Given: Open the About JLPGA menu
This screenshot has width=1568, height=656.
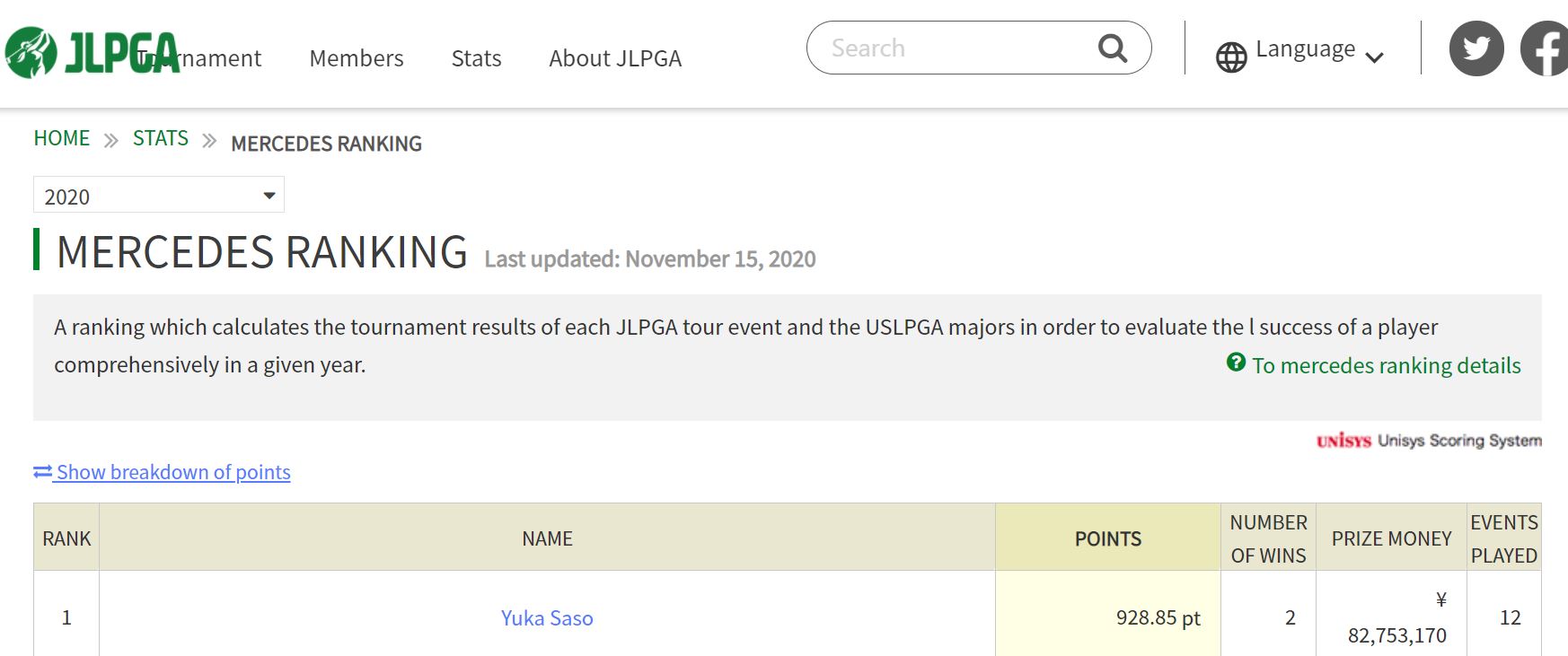Looking at the screenshot, I should coord(615,58).
